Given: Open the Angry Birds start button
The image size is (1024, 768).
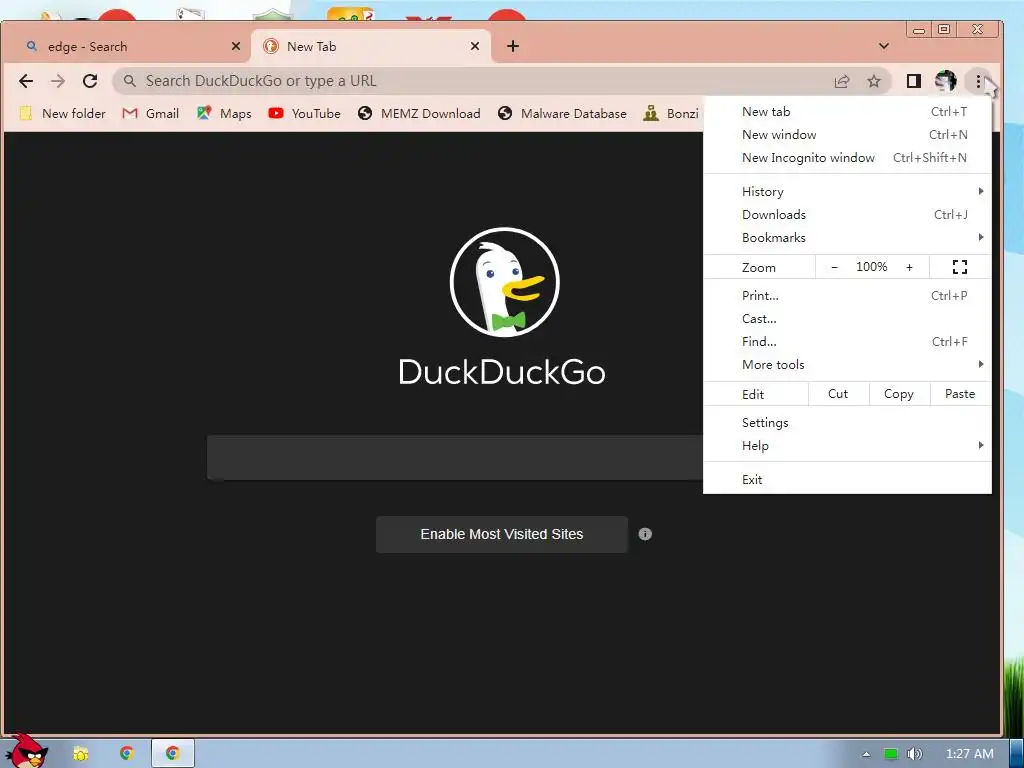Looking at the screenshot, I should tap(26, 751).
